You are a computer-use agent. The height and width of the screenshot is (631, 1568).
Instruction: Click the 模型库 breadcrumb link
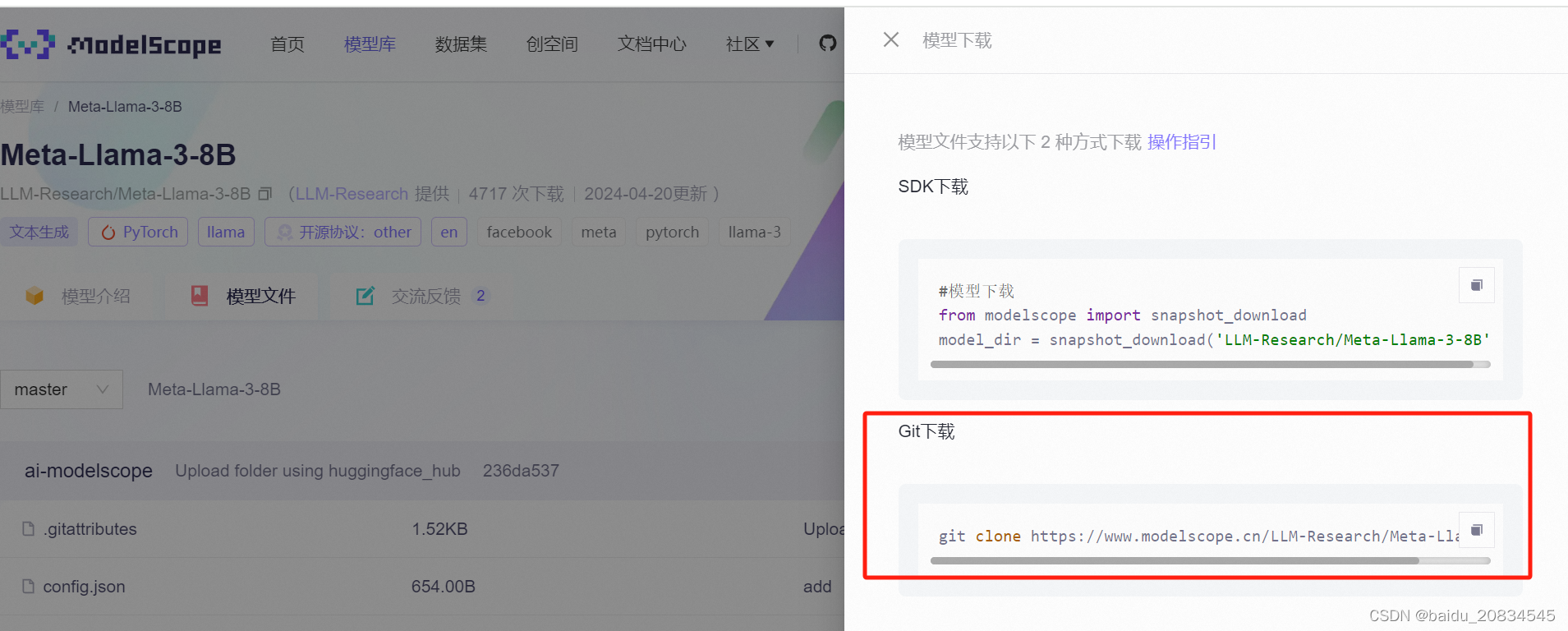click(22, 107)
